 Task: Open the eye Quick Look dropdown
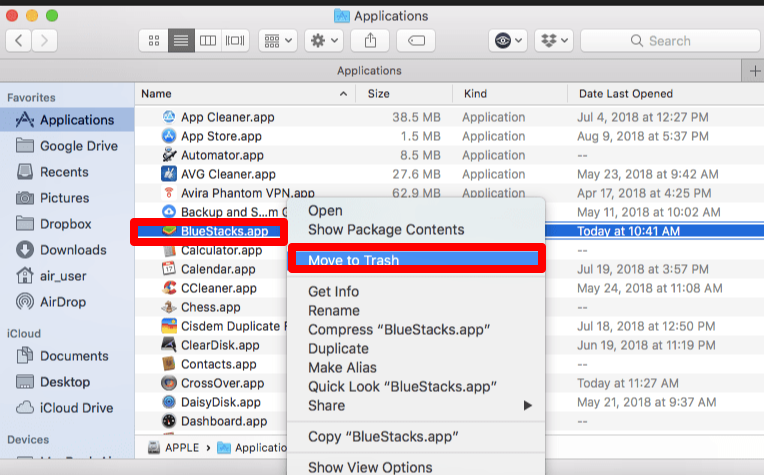[x=508, y=40]
